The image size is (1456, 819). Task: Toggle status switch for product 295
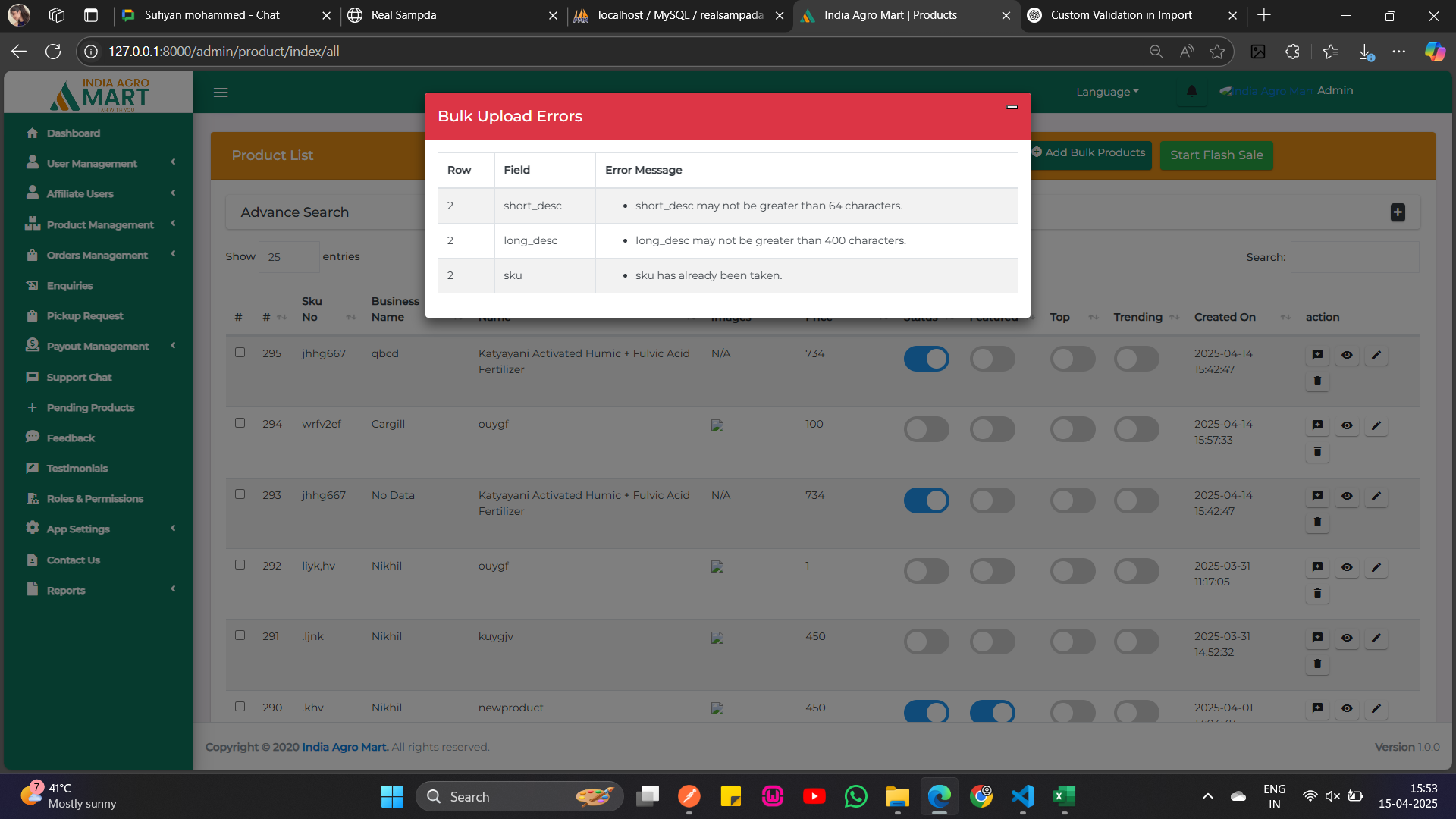926,359
